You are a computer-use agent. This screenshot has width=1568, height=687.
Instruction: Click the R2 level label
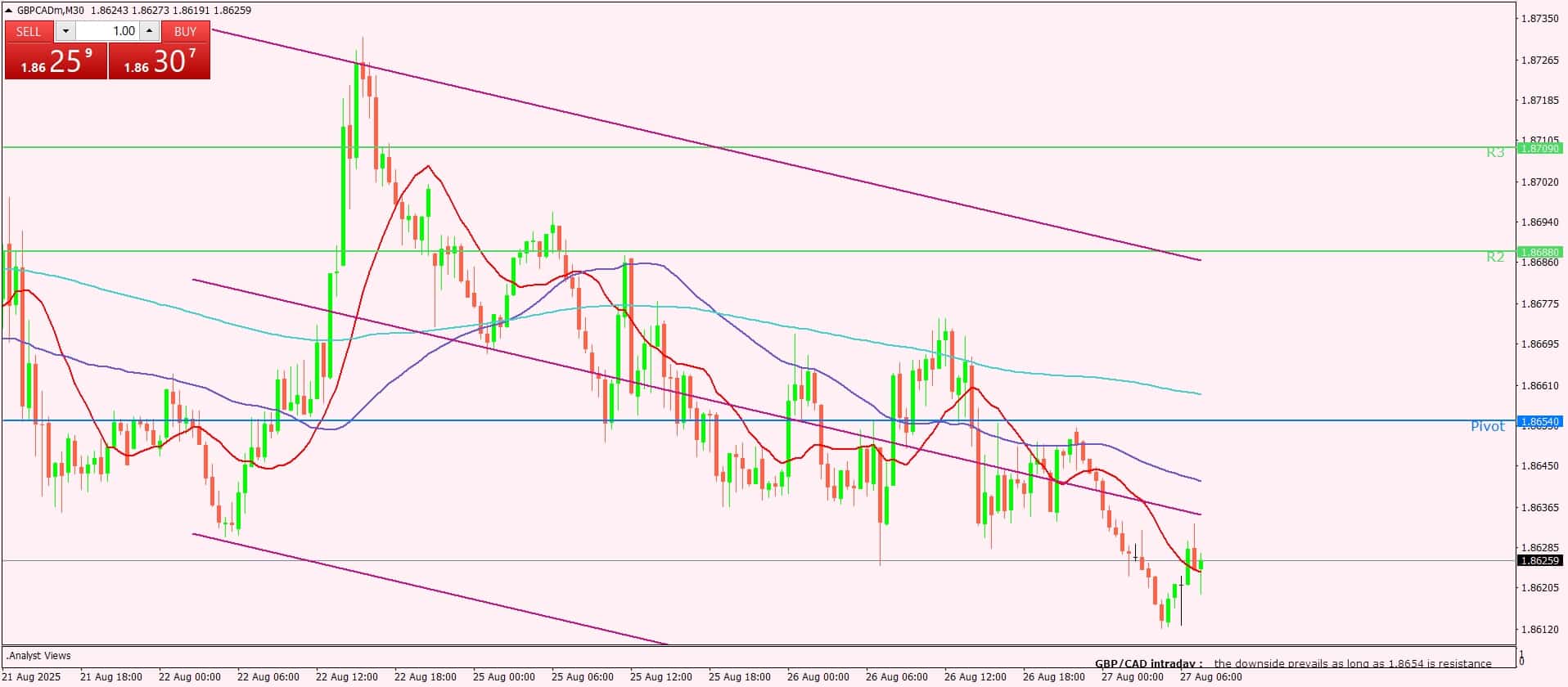tap(1495, 257)
